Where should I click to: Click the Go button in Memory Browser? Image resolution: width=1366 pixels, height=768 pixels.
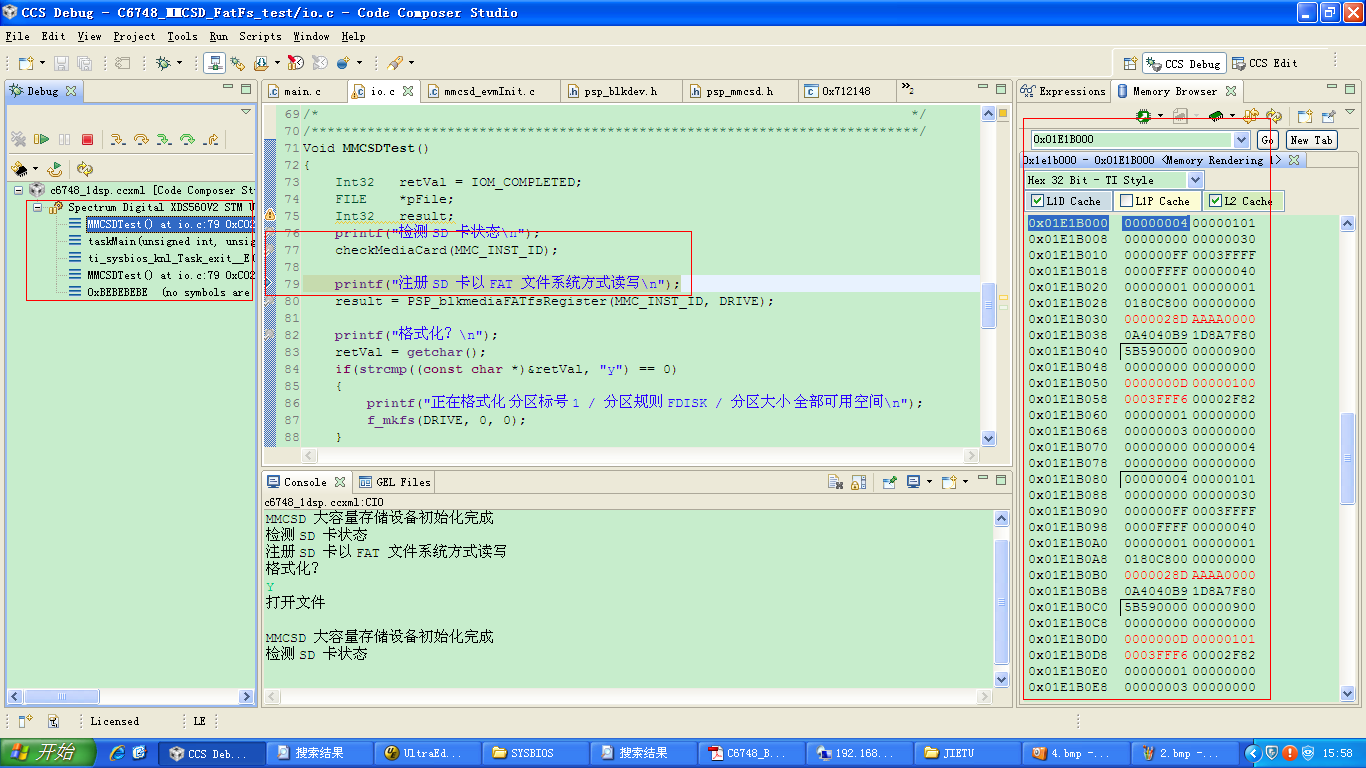tap(1267, 140)
